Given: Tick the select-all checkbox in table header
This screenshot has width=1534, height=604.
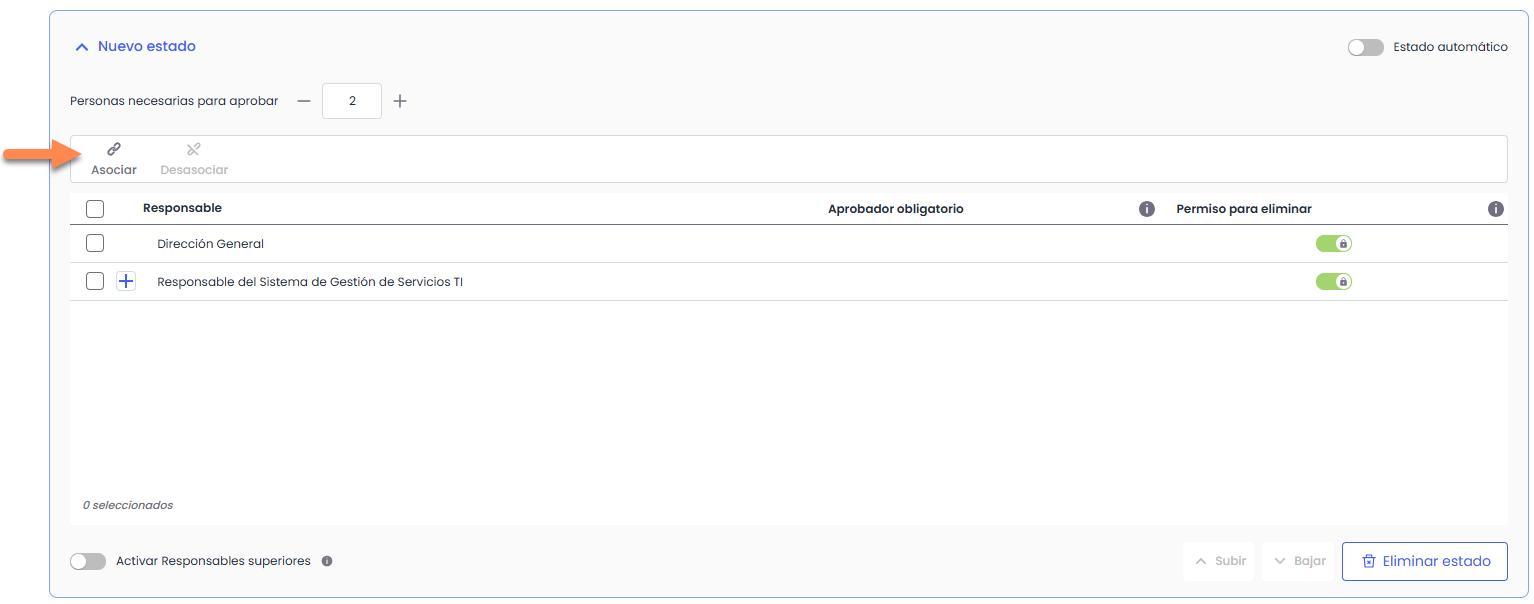Looking at the screenshot, I should coord(95,209).
